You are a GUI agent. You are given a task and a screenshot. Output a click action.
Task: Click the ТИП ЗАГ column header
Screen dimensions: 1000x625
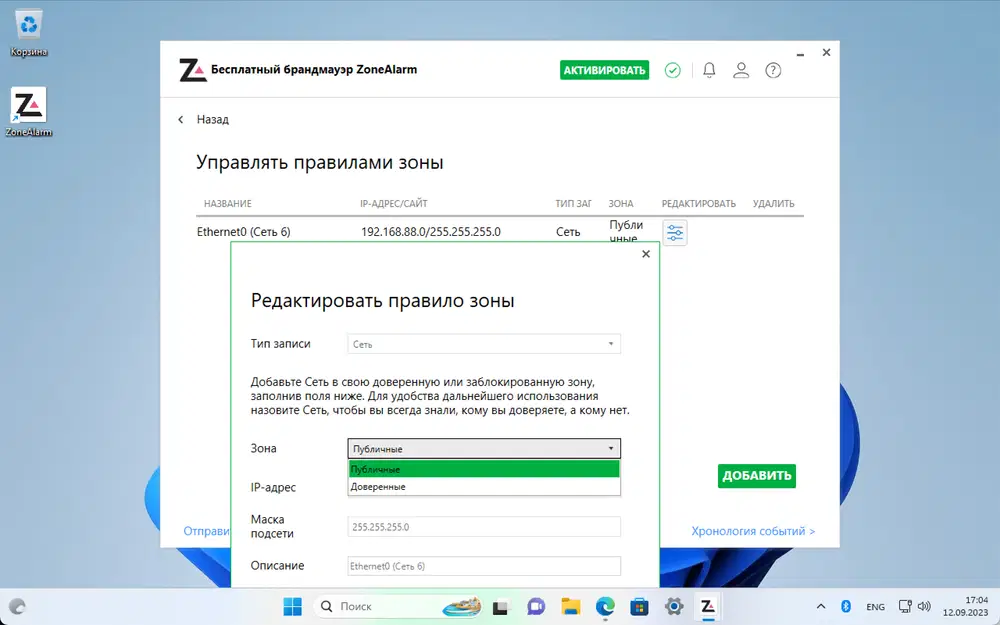573,203
